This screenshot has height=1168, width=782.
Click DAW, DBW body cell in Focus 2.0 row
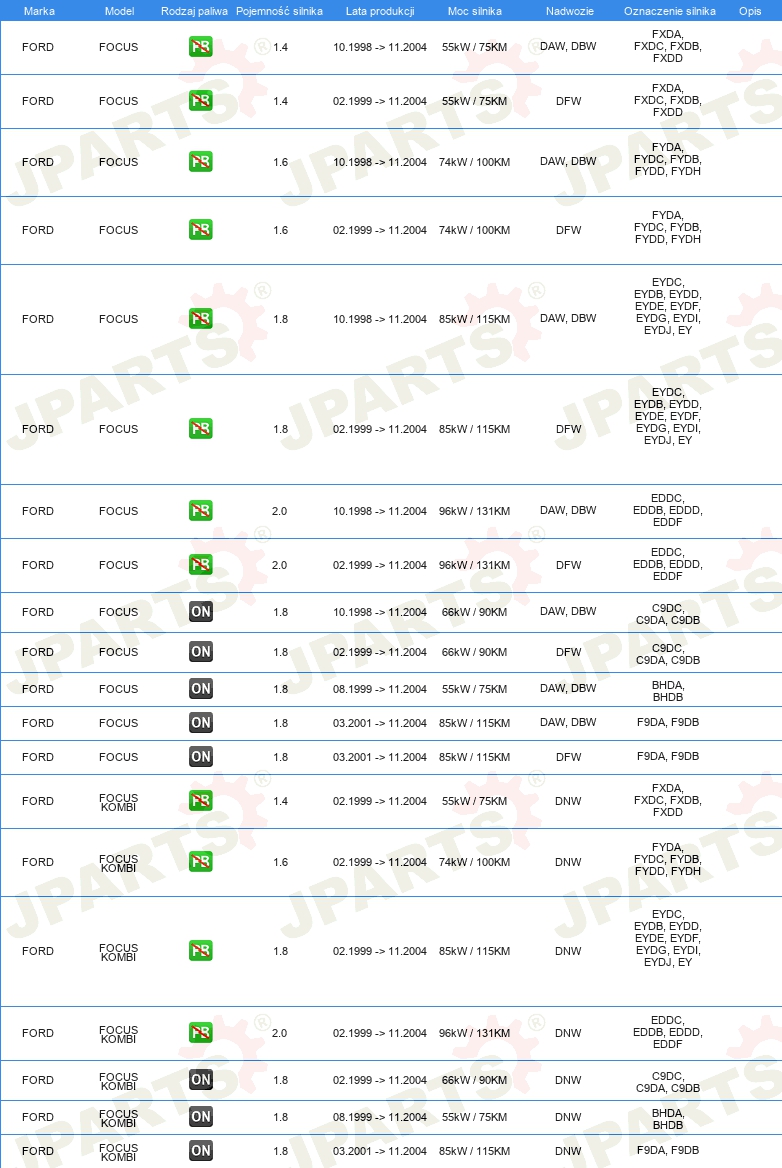click(568, 510)
